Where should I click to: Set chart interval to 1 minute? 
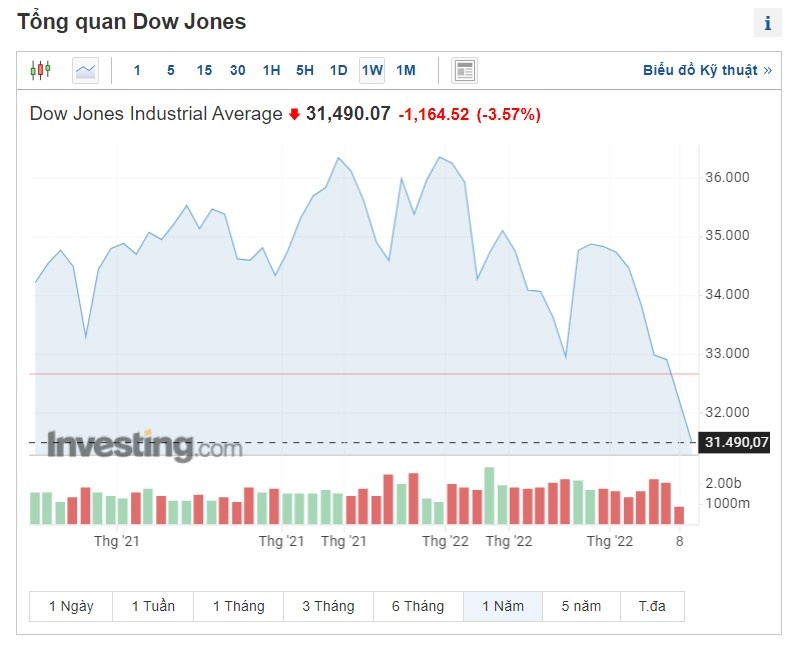137,70
